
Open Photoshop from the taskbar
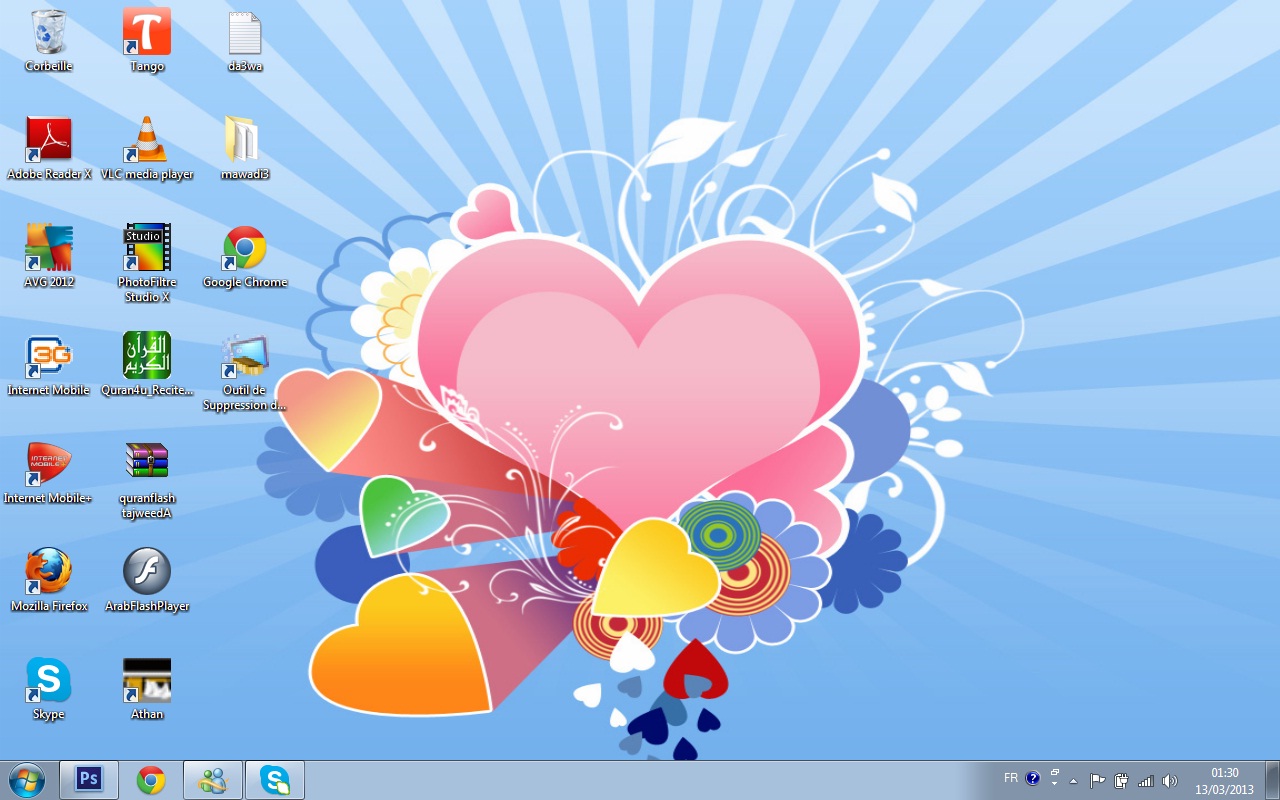coord(89,780)
